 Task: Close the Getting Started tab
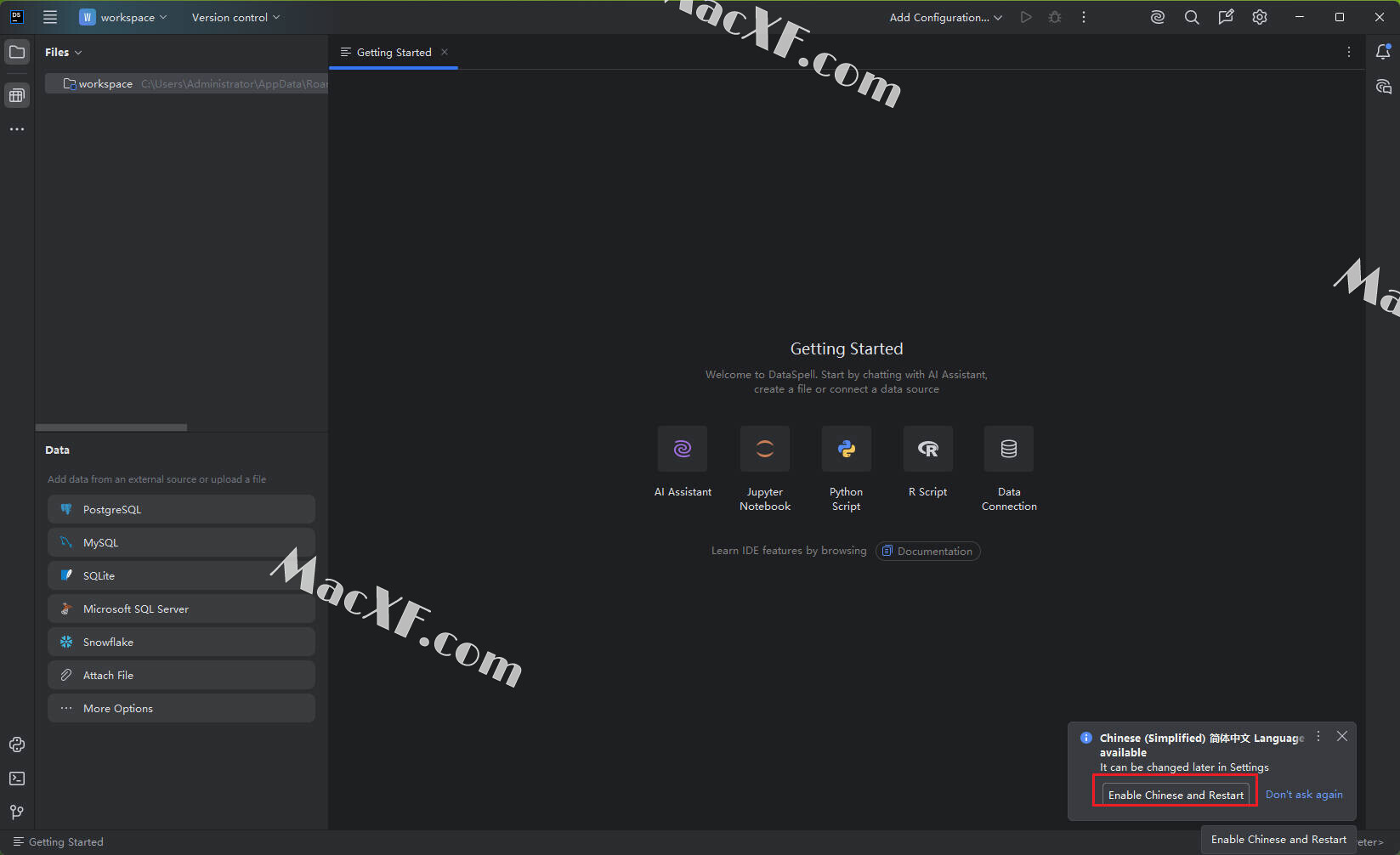(445, 52)
